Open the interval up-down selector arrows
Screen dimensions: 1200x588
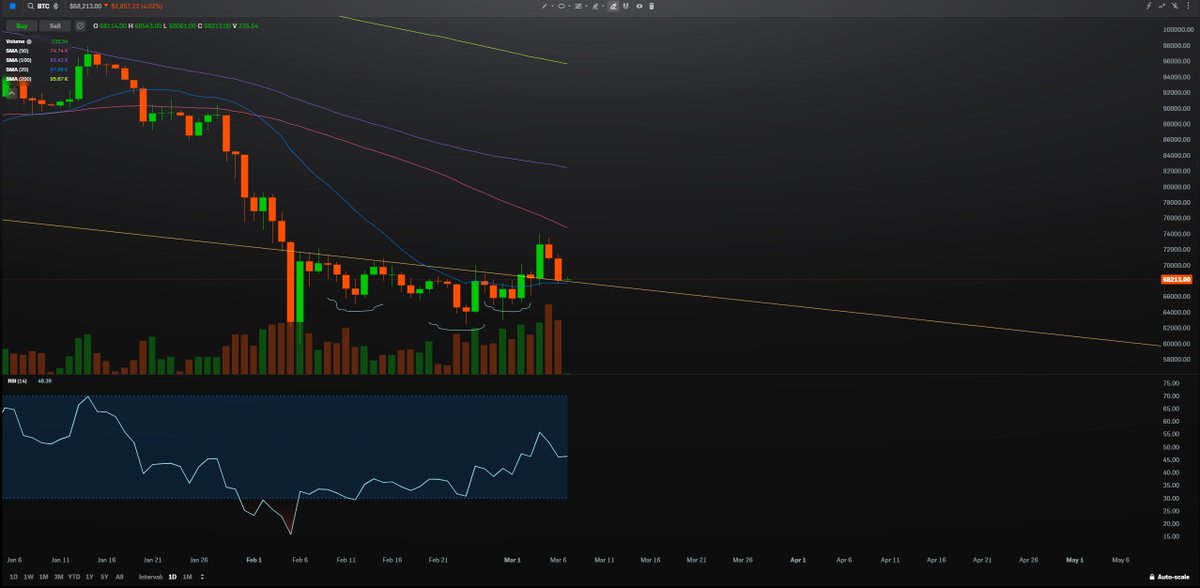[202, 577]
